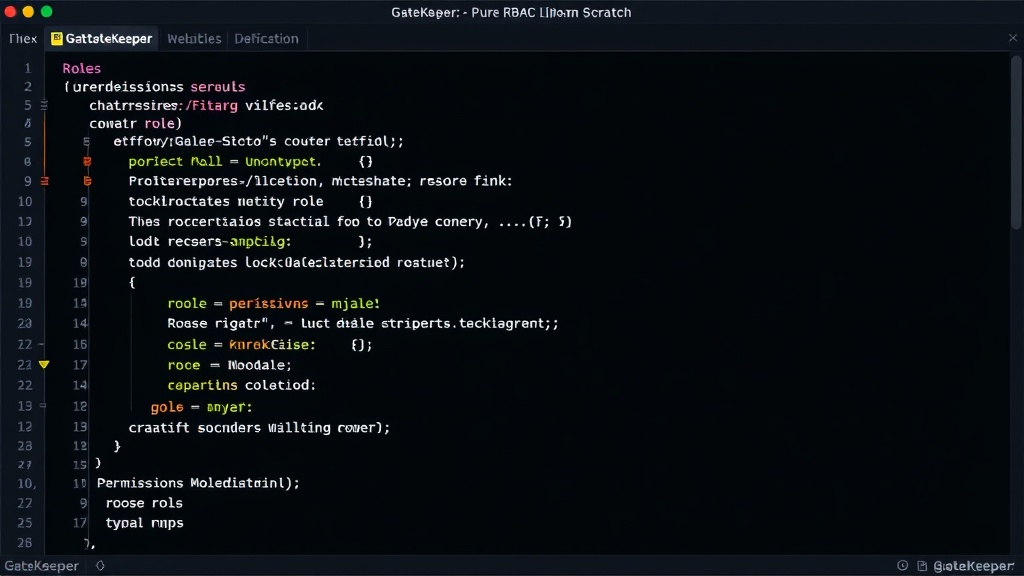Switch to the first tab labeled 'Пех'

click(23, 39)
